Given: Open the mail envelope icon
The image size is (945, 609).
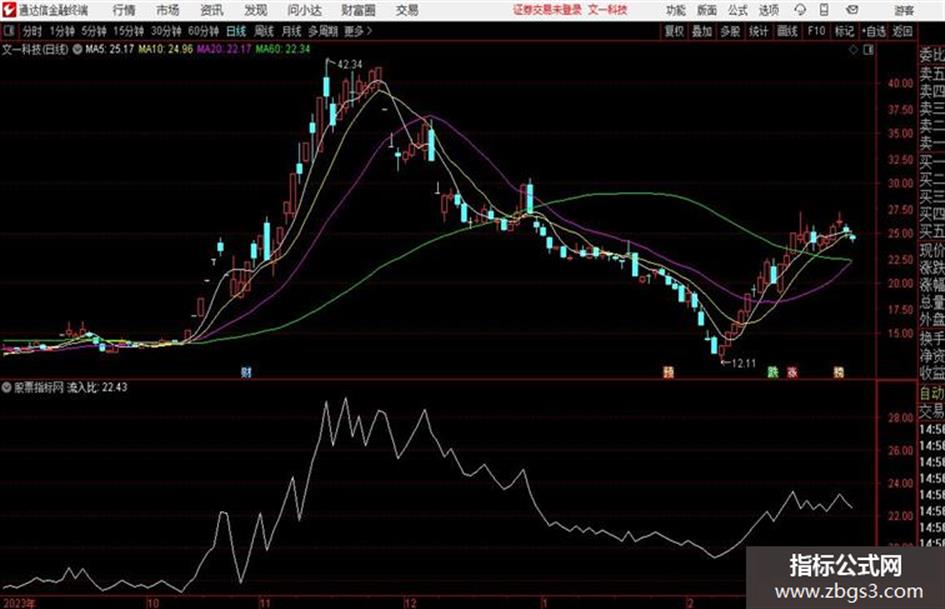Looking at the screenshot, I should (852, 10).
